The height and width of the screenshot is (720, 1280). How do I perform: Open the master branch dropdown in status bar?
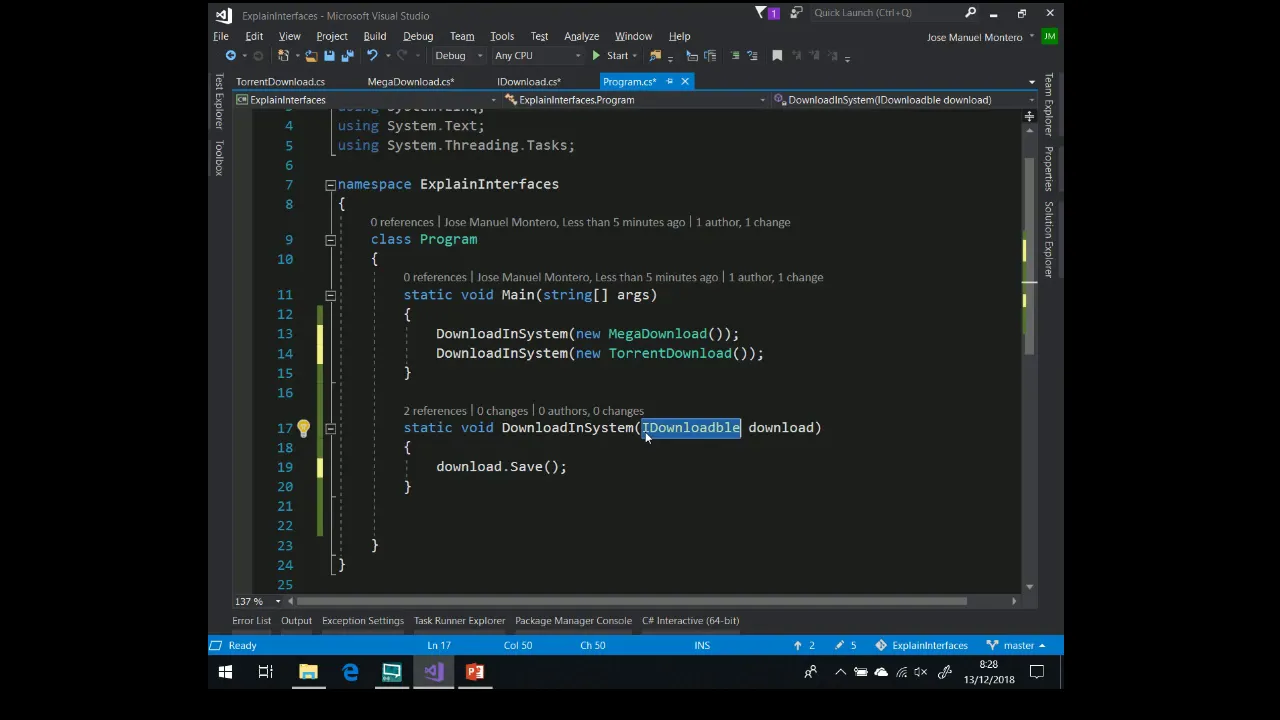[1017, 645]
